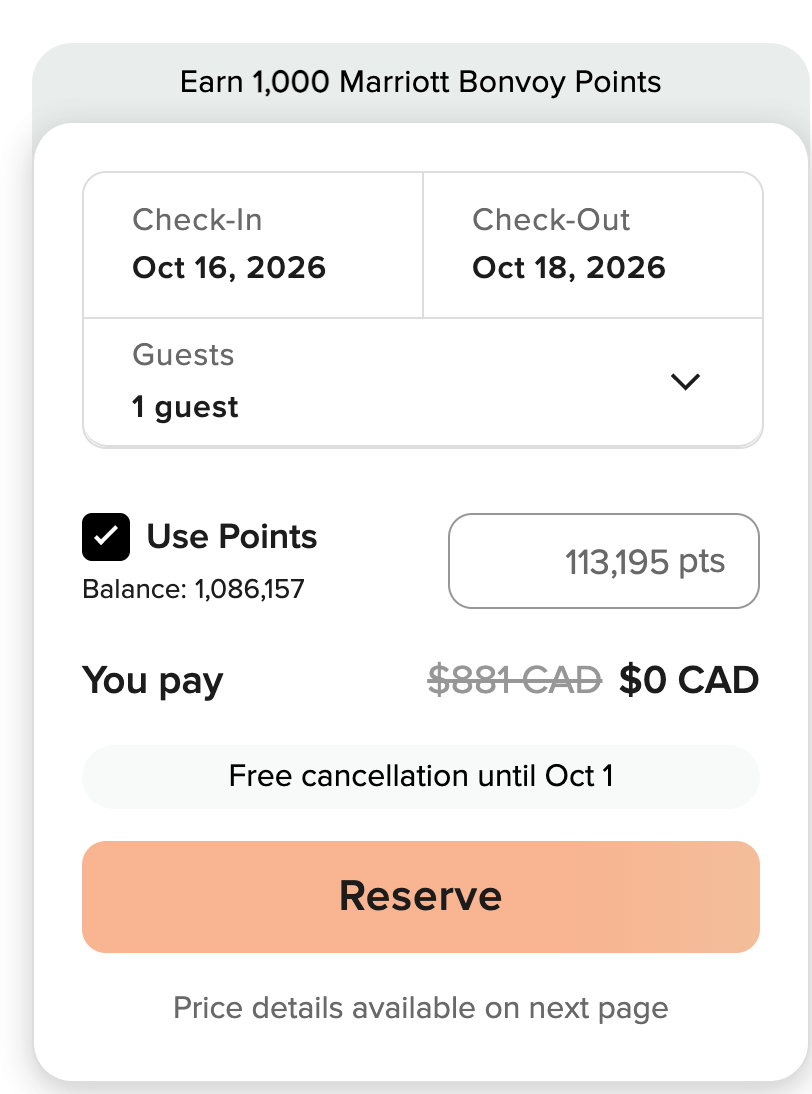Image resolution: width=812 pixels, height=1094 pixels.
Task: Expand the Guests dropdown
Action: click(423, 382)
